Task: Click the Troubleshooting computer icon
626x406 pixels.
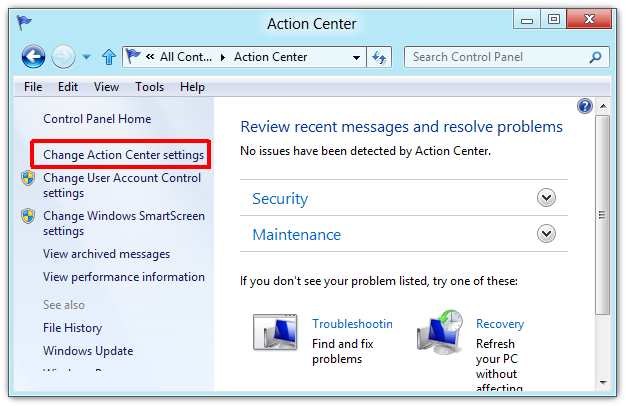Action: (x=275, y=332)
